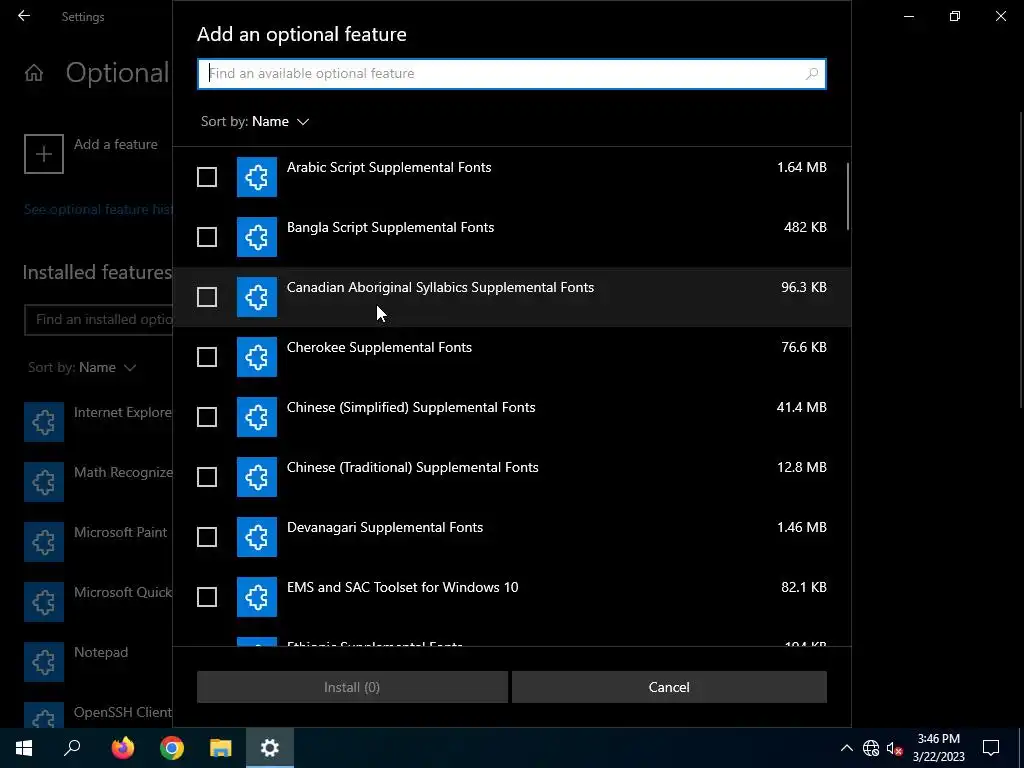Image resolution: width=1024 pixels, height=768 pixels.
Task: Click the Add a feature label
Action: point(116,144)
